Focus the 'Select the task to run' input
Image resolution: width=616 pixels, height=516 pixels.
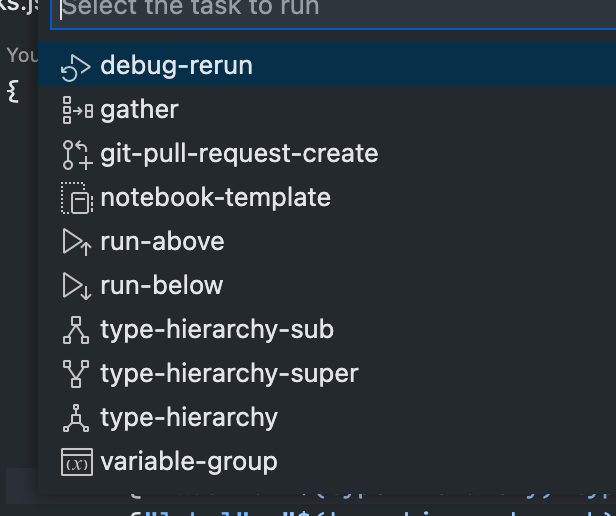330,10
